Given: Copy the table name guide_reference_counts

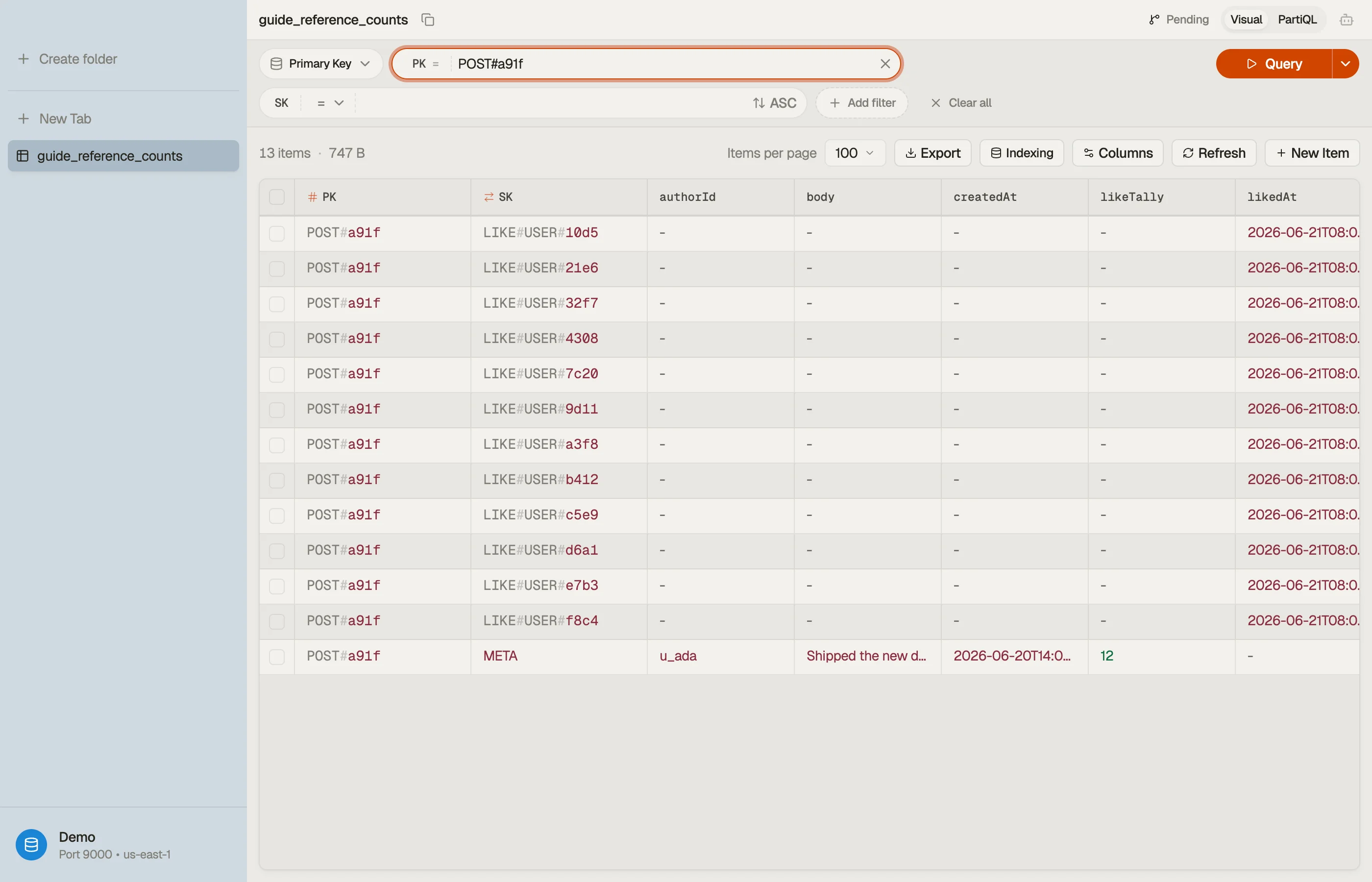Looking at the screenshot, I should (x=428, y=20).
